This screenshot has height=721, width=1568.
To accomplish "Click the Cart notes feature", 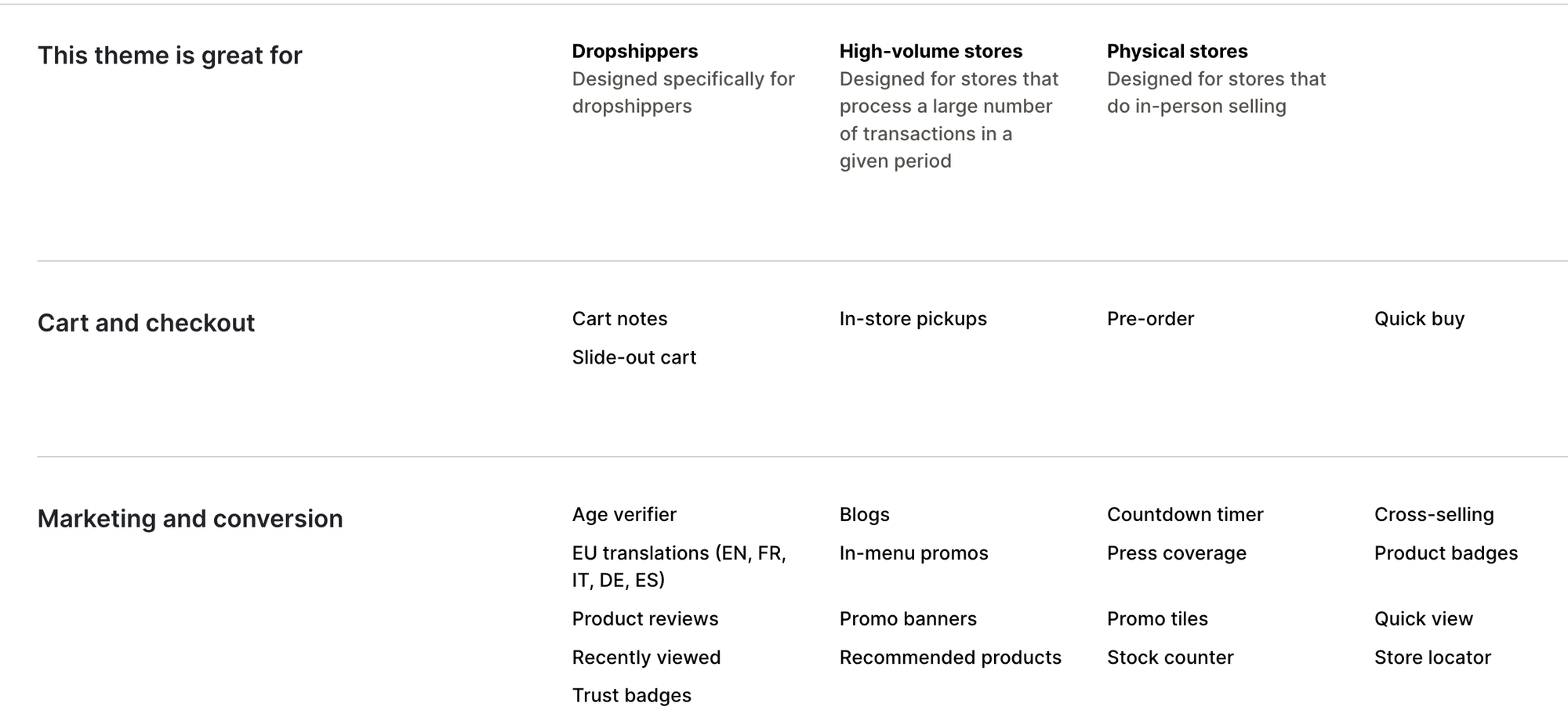I will click(x=619, y=319).
